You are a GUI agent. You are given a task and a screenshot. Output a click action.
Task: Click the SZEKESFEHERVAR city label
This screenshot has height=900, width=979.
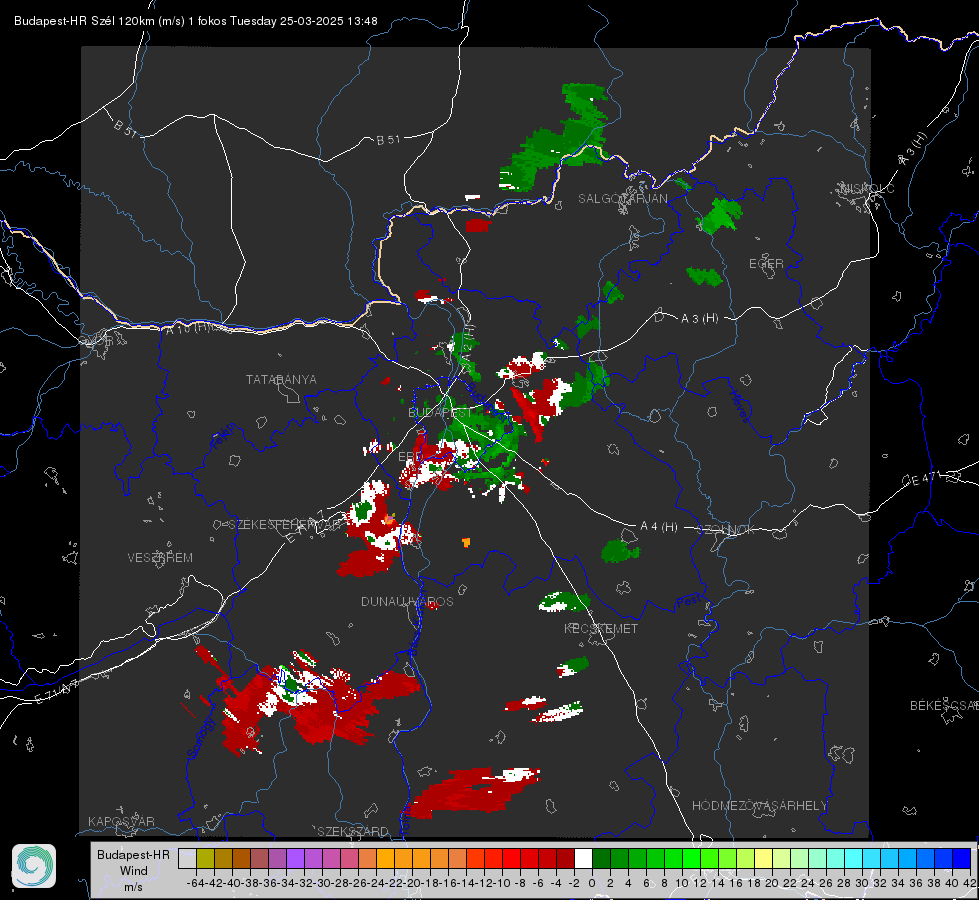click(286, 525)
